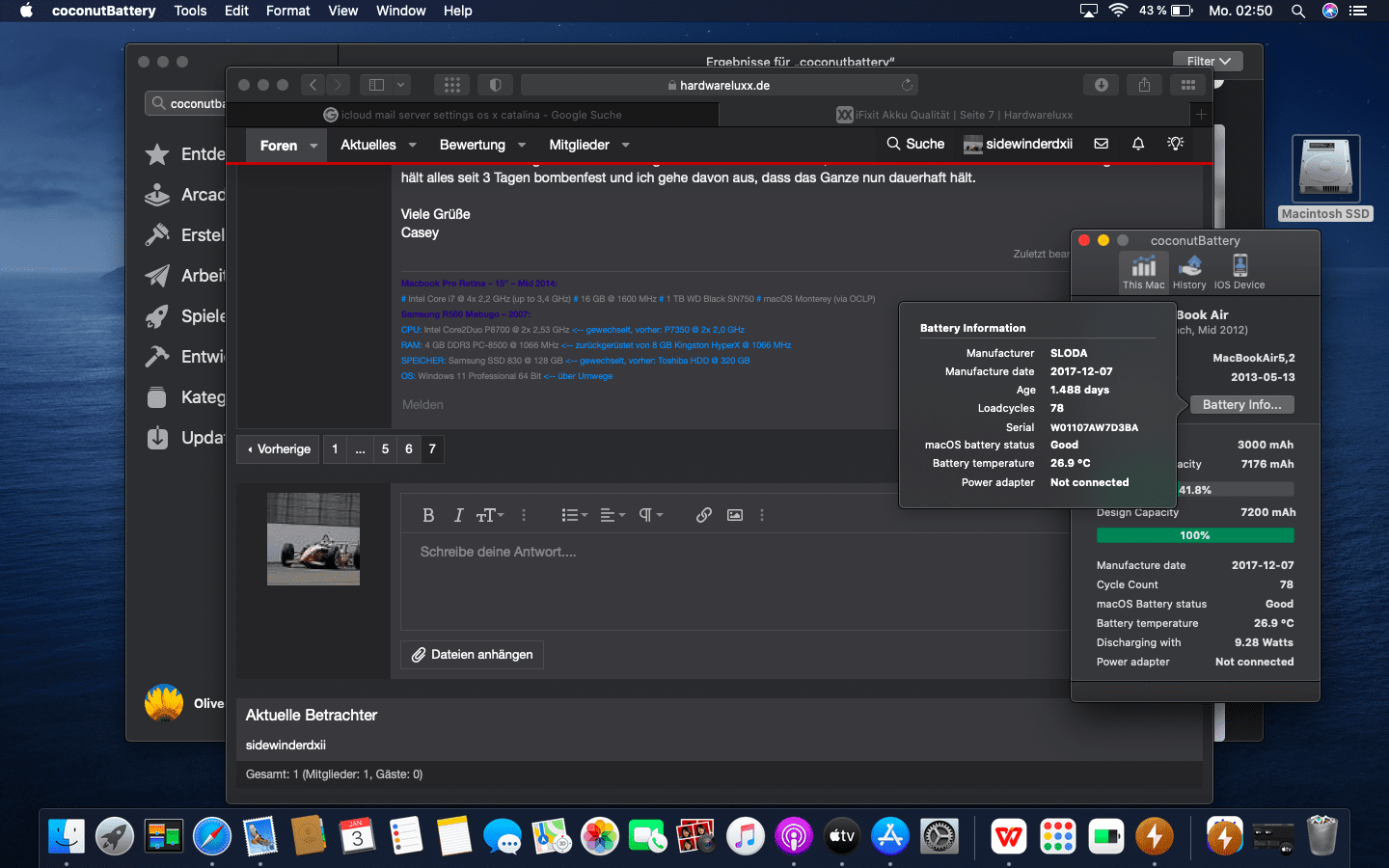This screenshot has height=868, width=1389.
Task: Click the Wi-Fi status icon
Action: coord(1118,11)
